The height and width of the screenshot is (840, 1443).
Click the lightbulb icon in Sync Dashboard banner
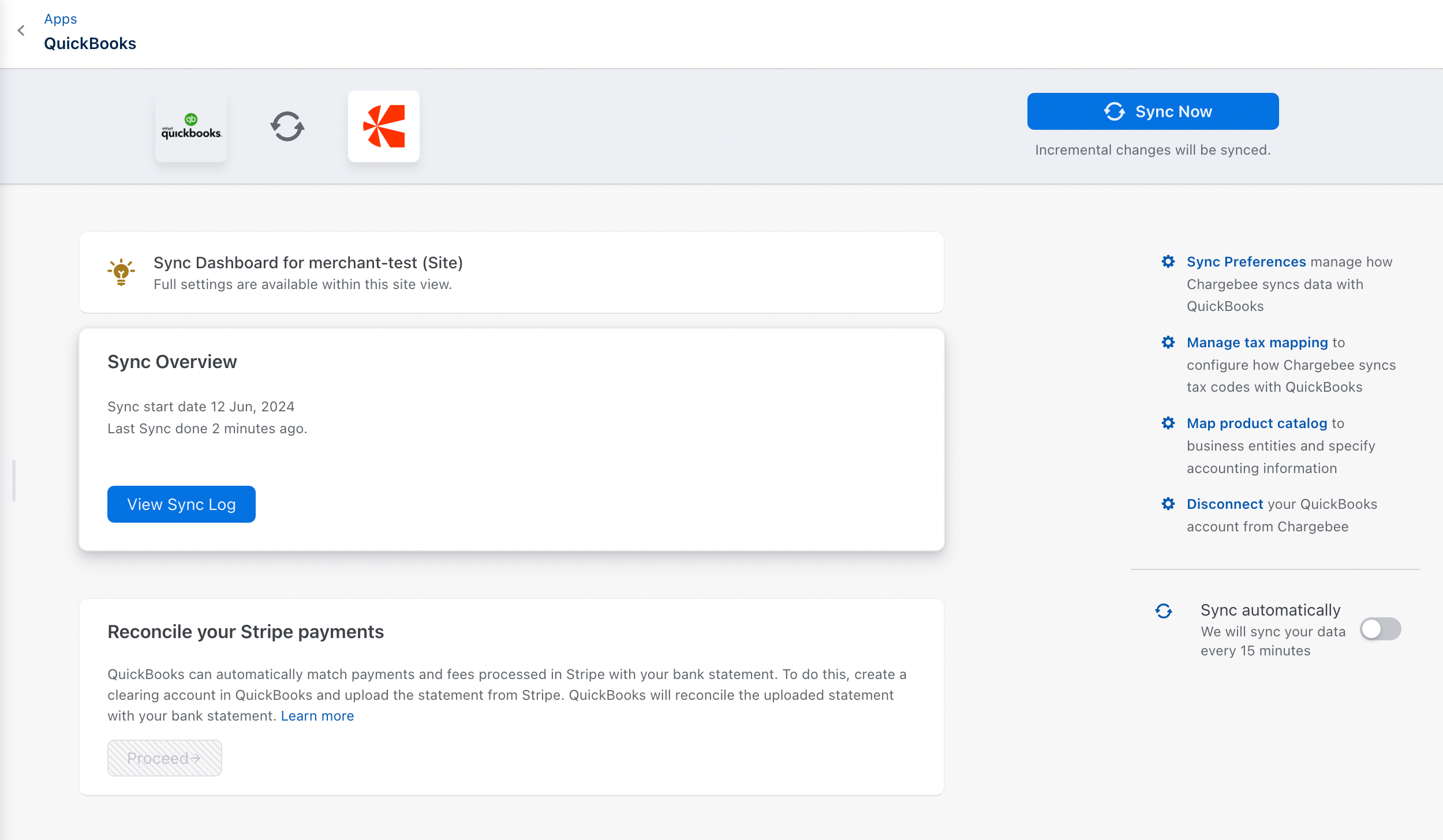tap(121, 272)
